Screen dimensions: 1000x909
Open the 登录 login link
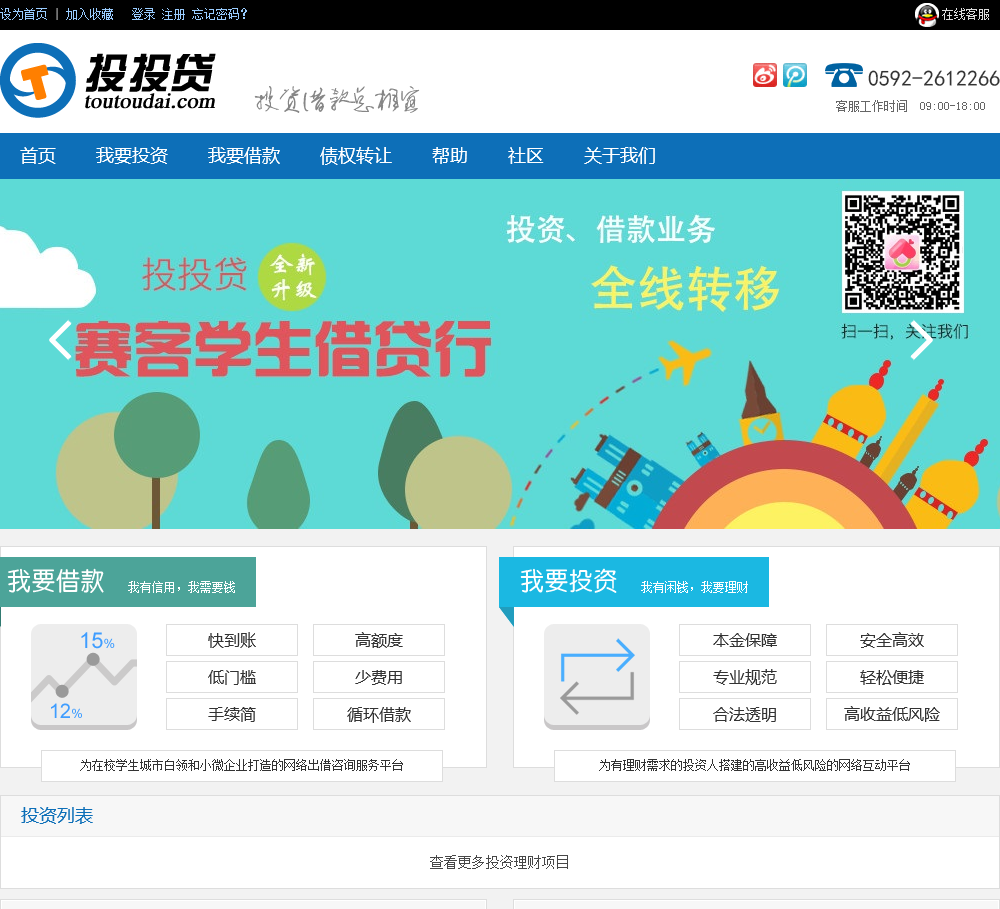143,14
